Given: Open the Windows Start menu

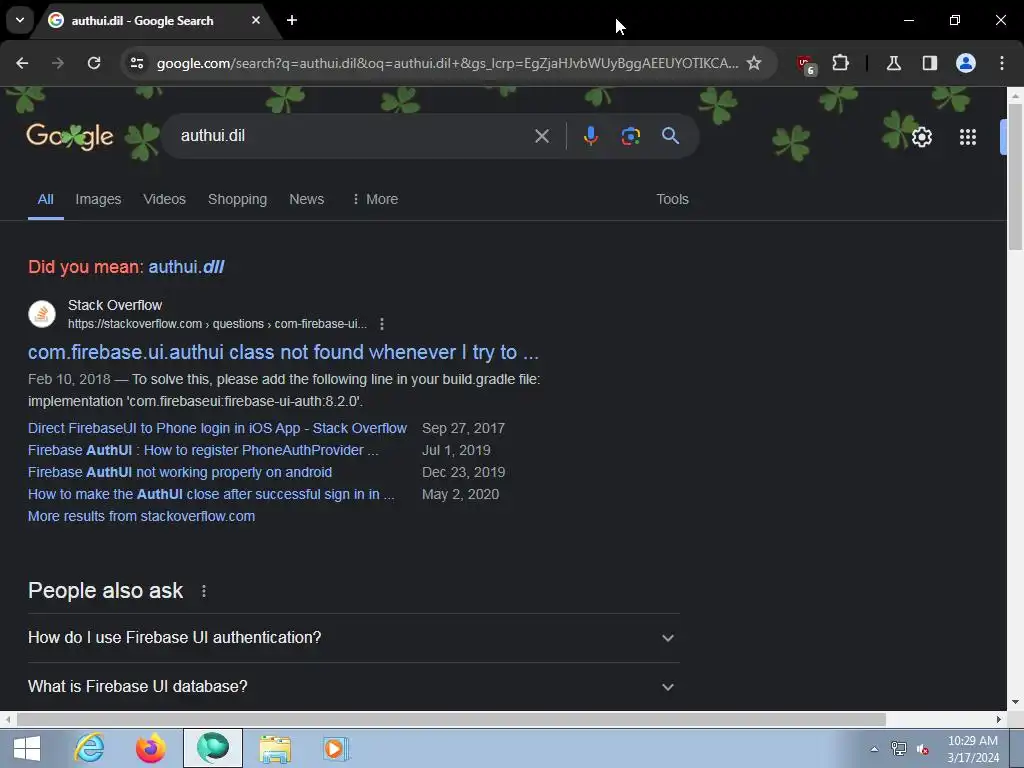Looking at the screenshot, I should coord(26,748).
